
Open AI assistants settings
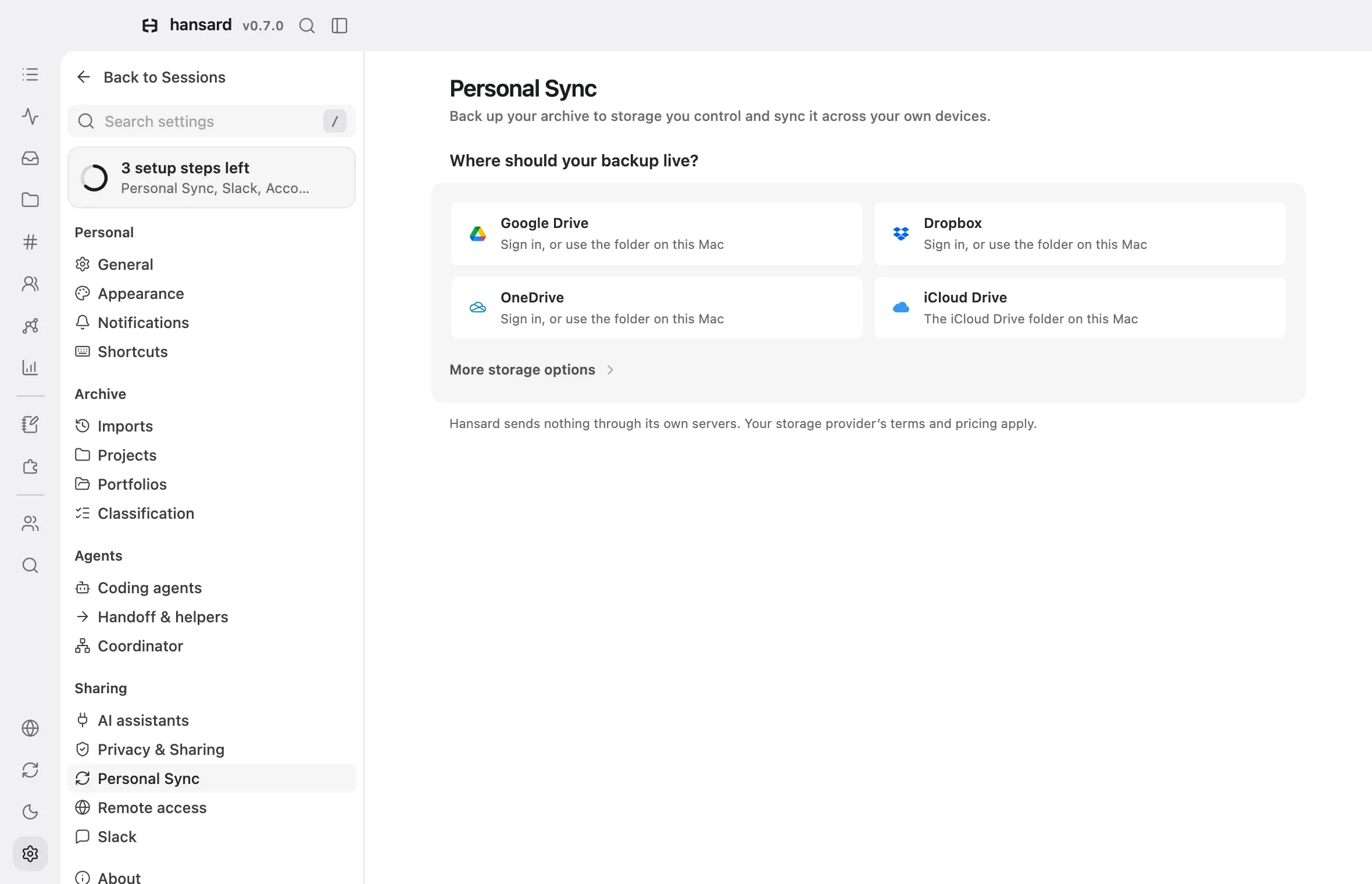pyautogui.click(x=212, y=721)
